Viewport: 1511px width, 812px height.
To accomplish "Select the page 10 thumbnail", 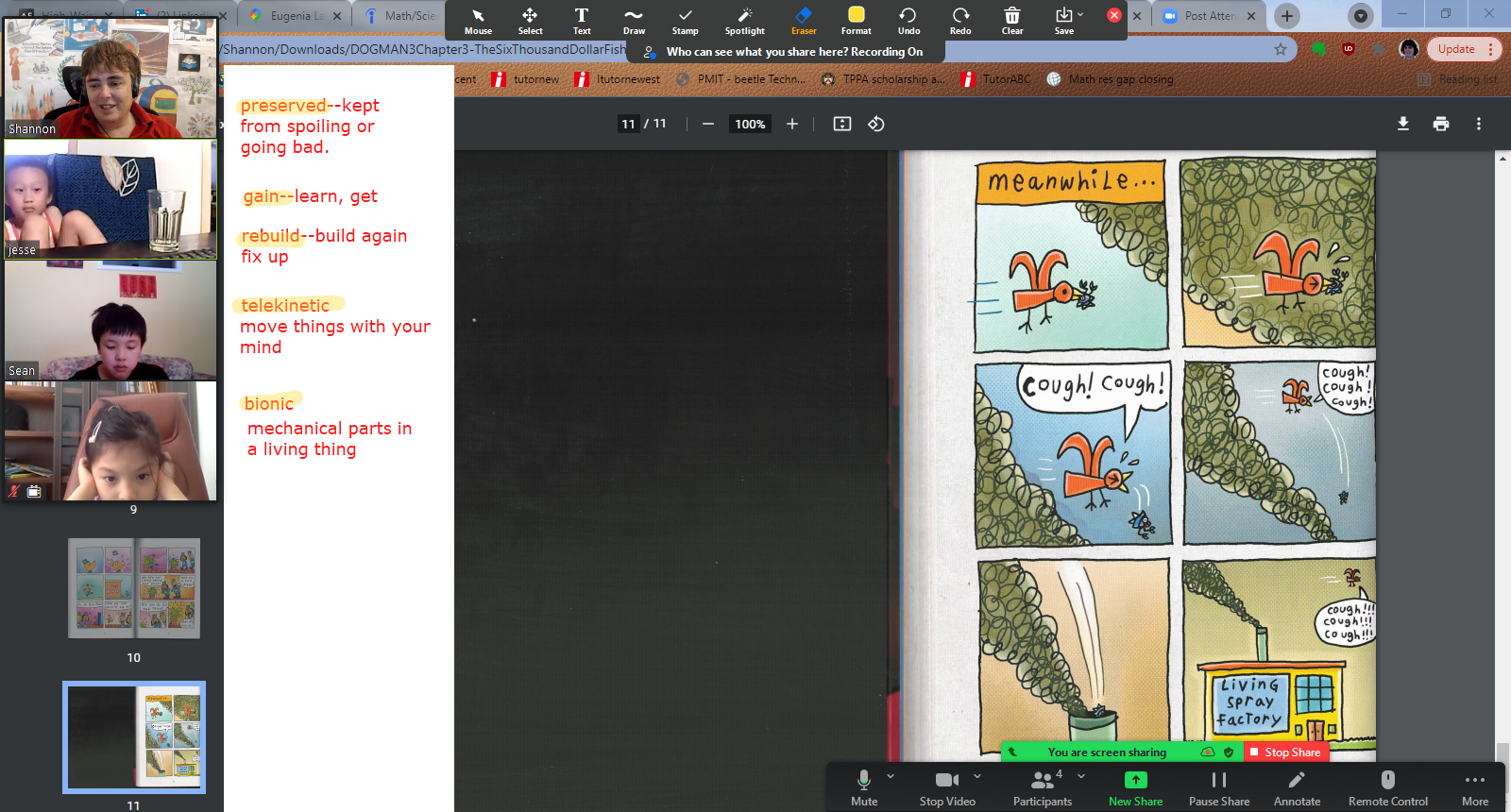I will pyautogui.click(x=134, y=588).
